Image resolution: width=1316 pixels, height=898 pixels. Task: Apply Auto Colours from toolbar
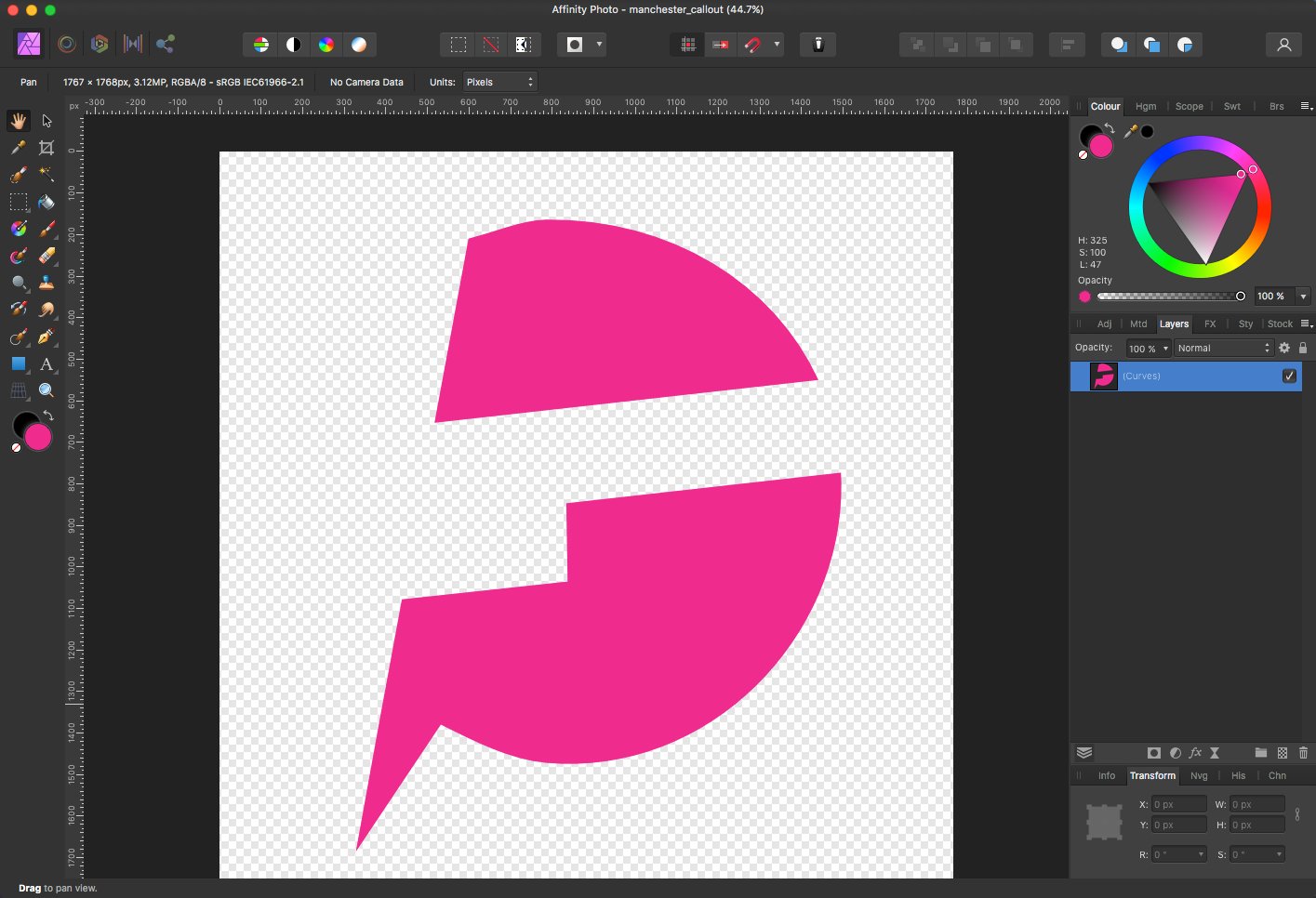[326, 45]
